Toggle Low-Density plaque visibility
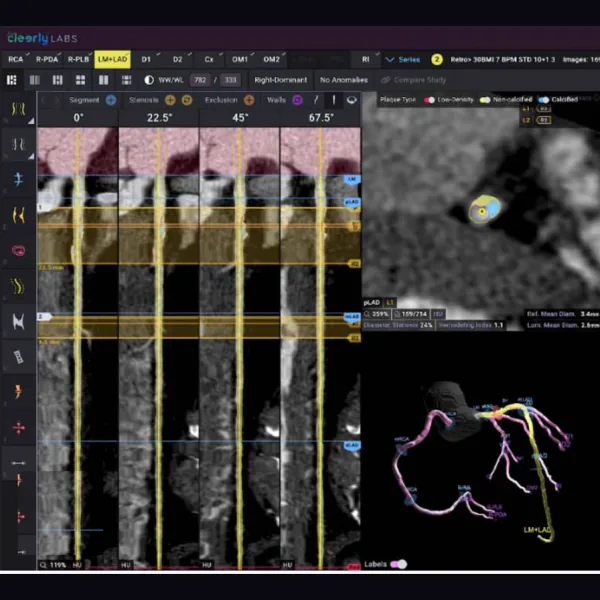This screenshot has width=600, height=600. pyautogui.click(x=429, y=100)
